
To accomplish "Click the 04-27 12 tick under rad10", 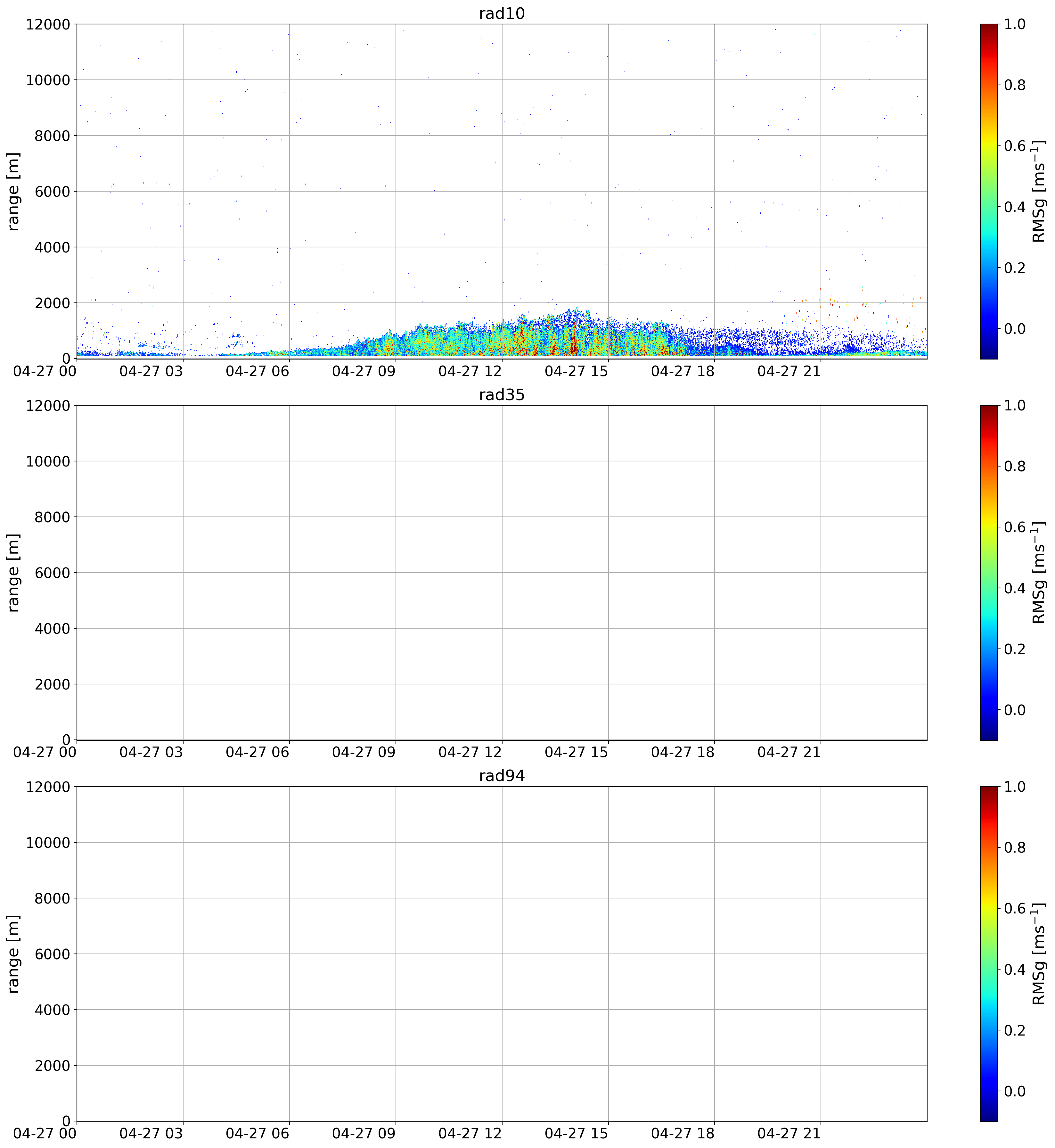I will (x=470, y=371).
